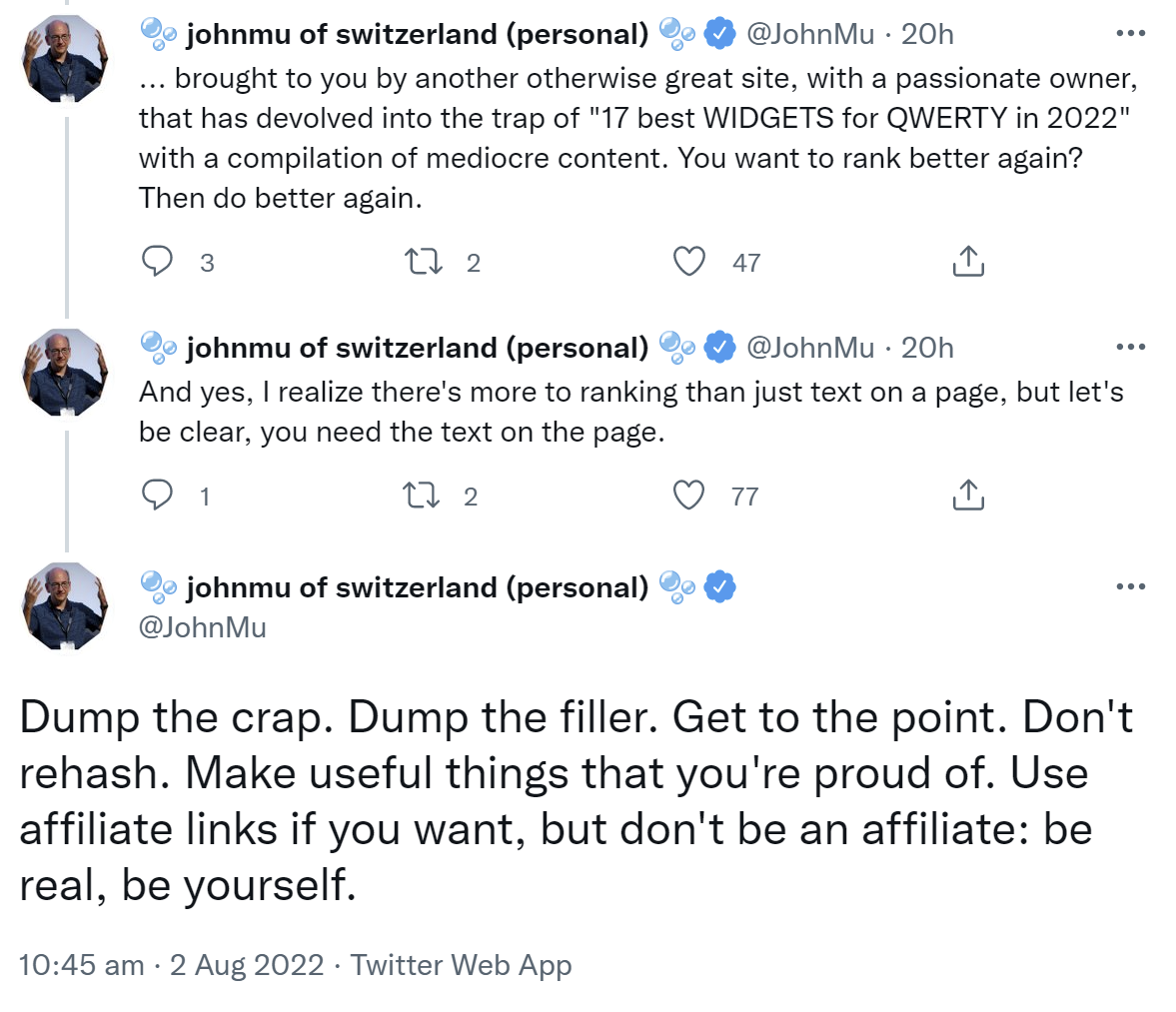The height and width of the screenshot is (1012, 1176).
Task: Like the tweet with 47 likes
Action: [x=689, y=262]
